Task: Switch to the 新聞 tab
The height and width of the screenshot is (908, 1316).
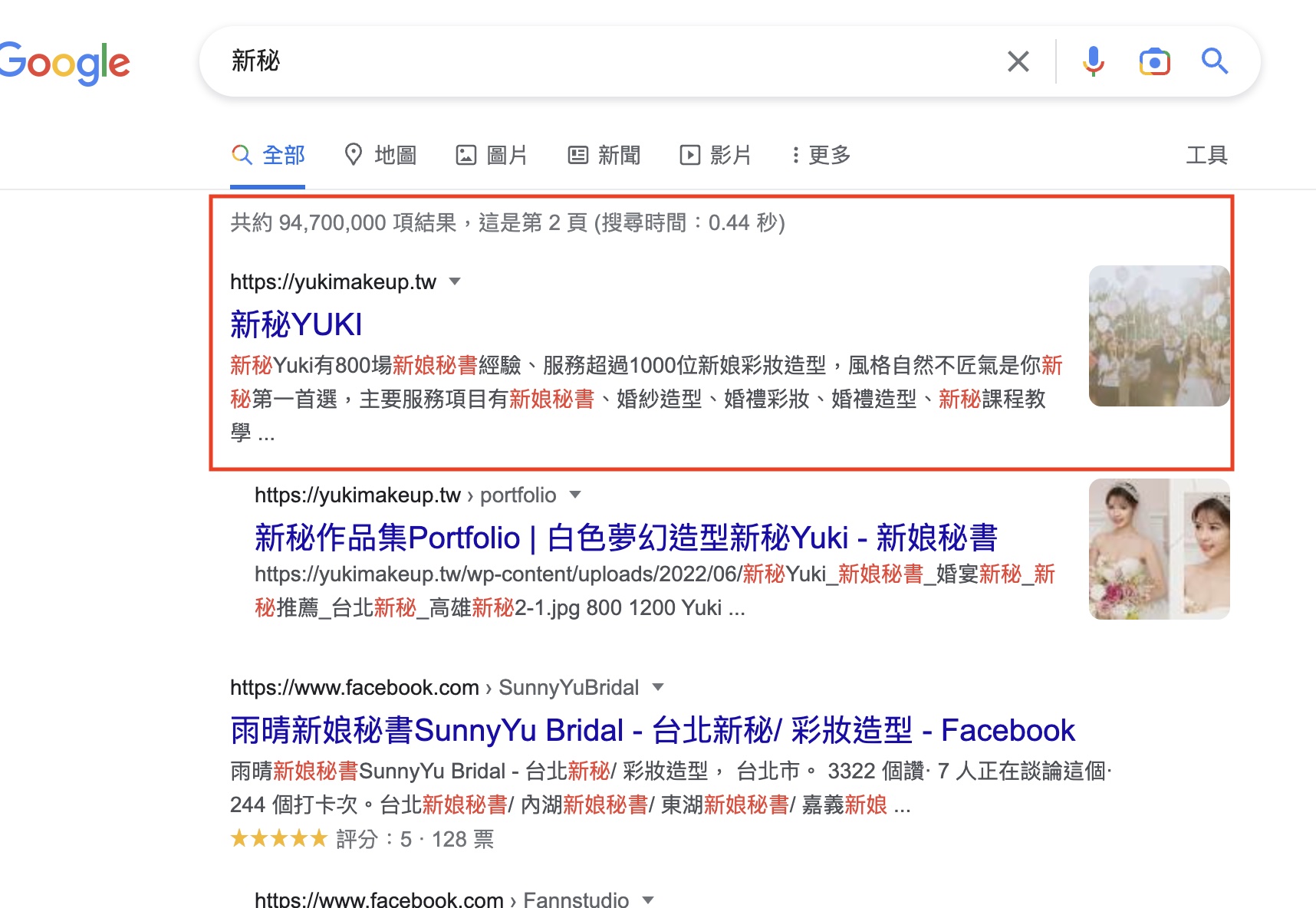Action: point(604,156)
